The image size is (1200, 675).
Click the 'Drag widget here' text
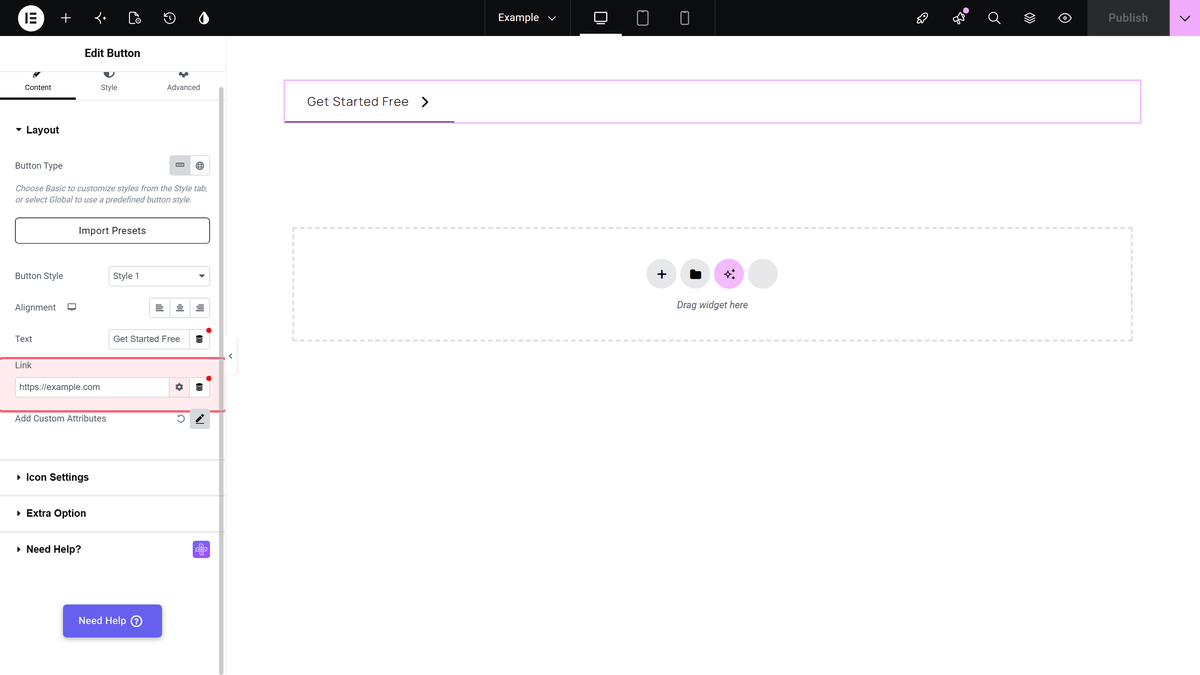[712, 305]
